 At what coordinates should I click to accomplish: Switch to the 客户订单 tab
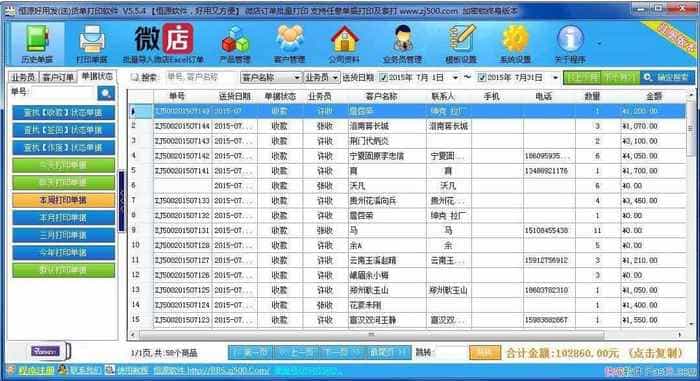coord(58,77)
